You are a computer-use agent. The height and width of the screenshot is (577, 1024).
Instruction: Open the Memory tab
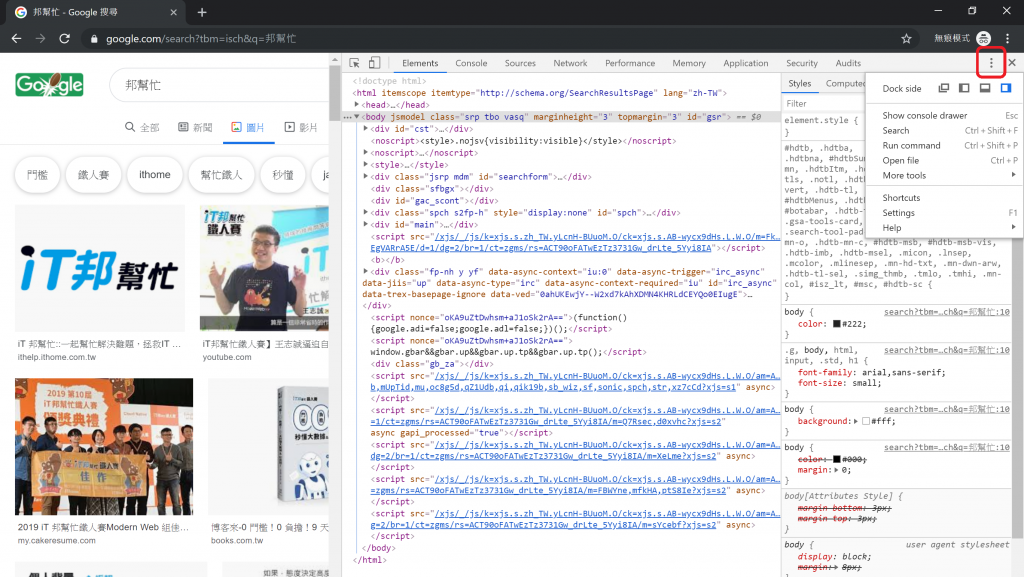pyautogui.click(x=689, y=63)
